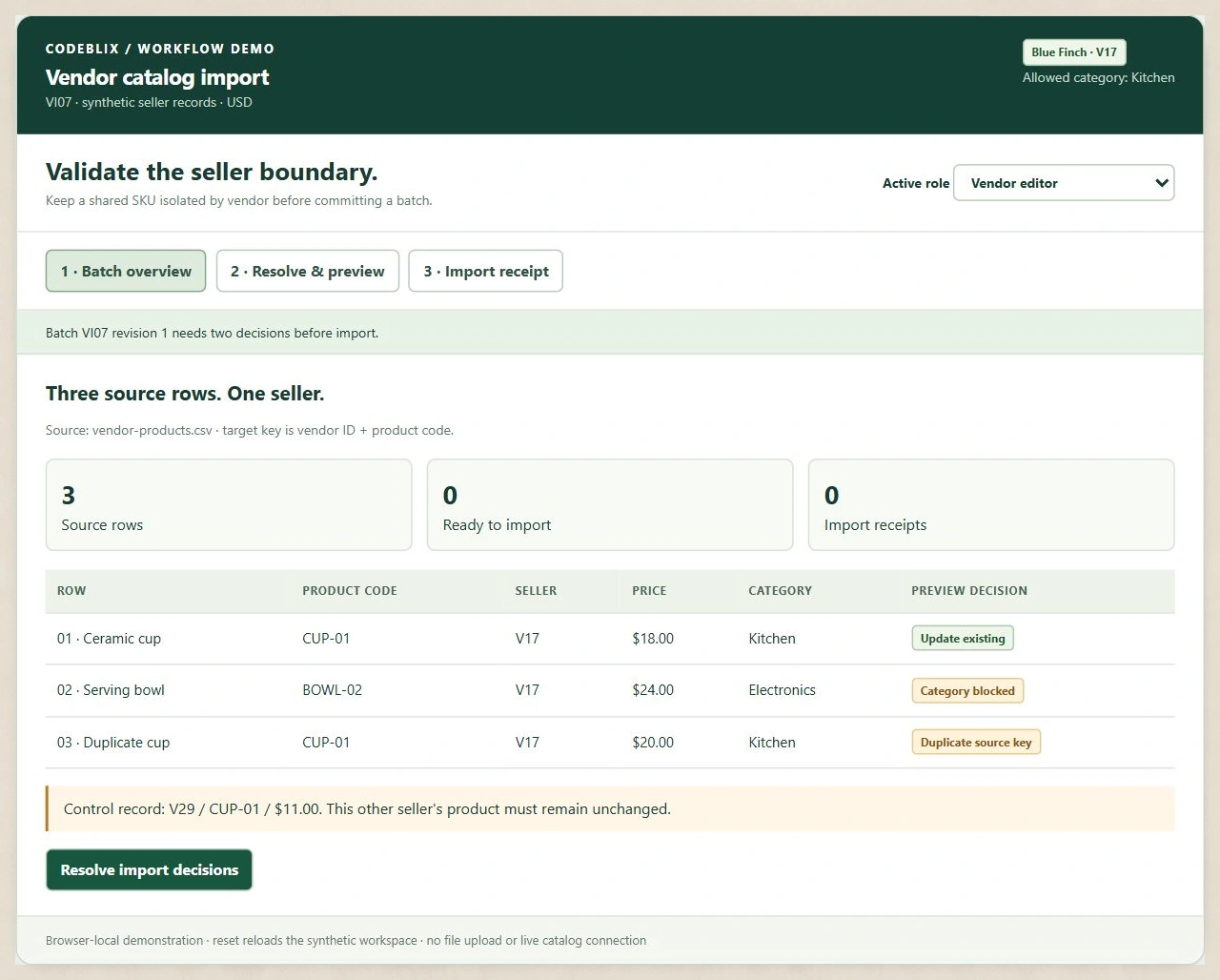Click the Browser-local demonstration footer note

[x=346, y=940]
